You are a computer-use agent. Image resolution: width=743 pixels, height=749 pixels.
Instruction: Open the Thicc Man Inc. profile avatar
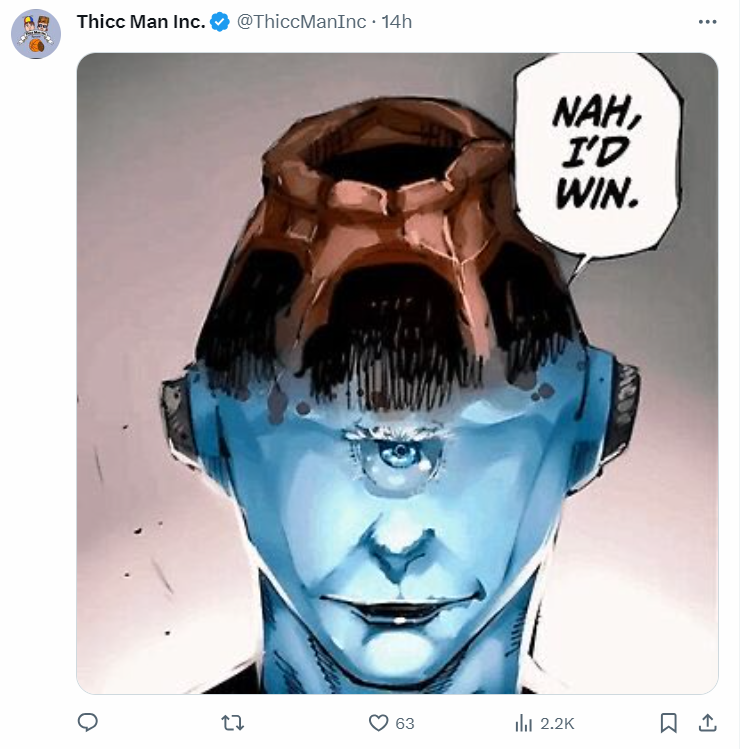pos(36,34)
